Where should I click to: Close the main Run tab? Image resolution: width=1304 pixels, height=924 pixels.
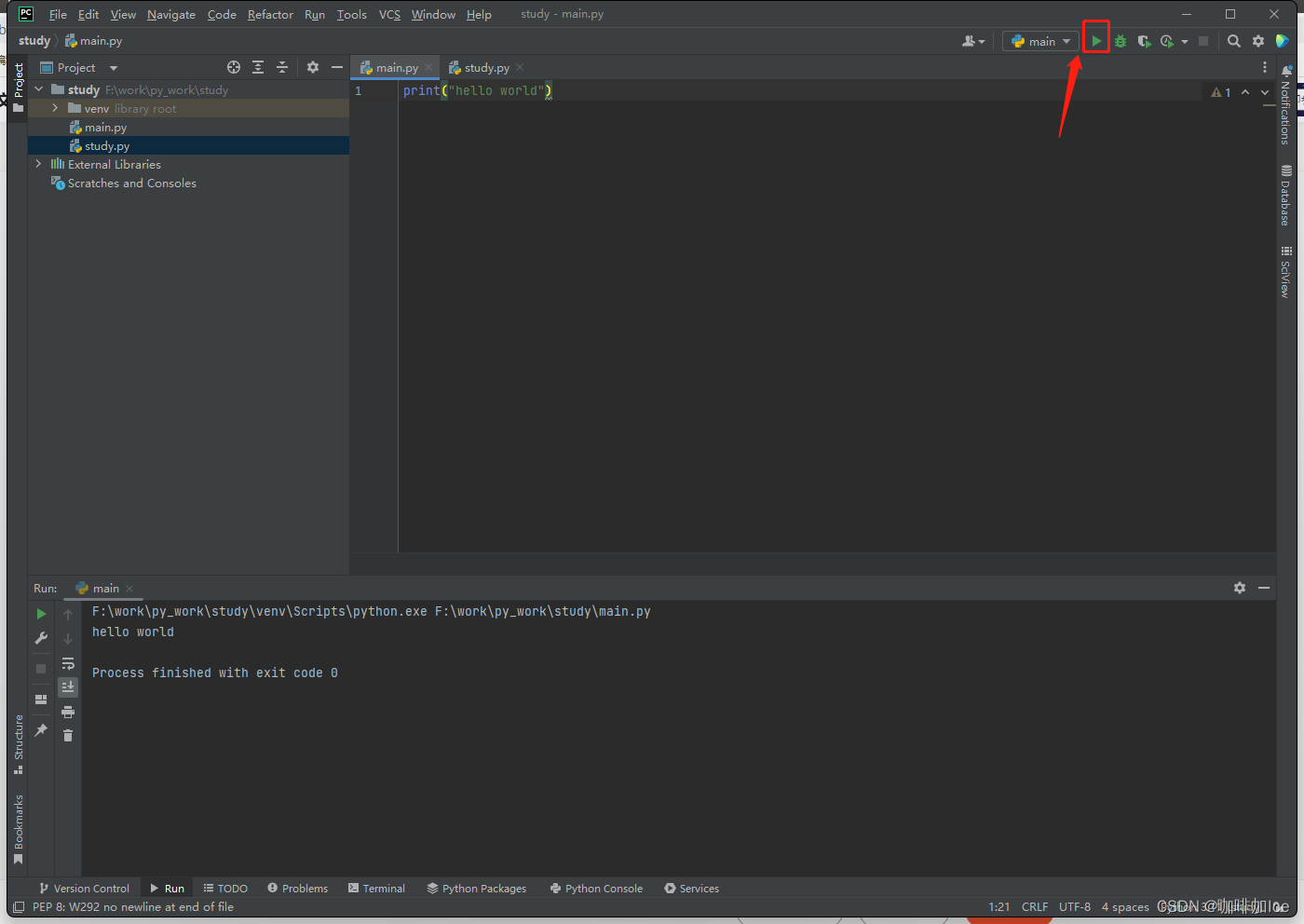(x=129, y=588)
